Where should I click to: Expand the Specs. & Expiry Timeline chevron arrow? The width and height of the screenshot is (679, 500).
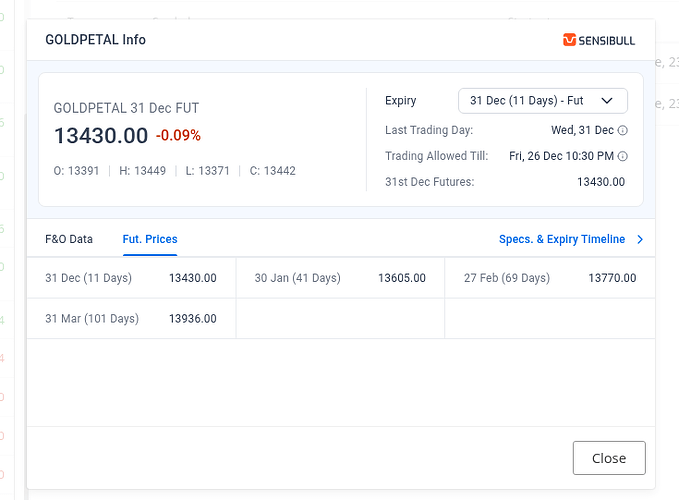click(x=640, y=240)
